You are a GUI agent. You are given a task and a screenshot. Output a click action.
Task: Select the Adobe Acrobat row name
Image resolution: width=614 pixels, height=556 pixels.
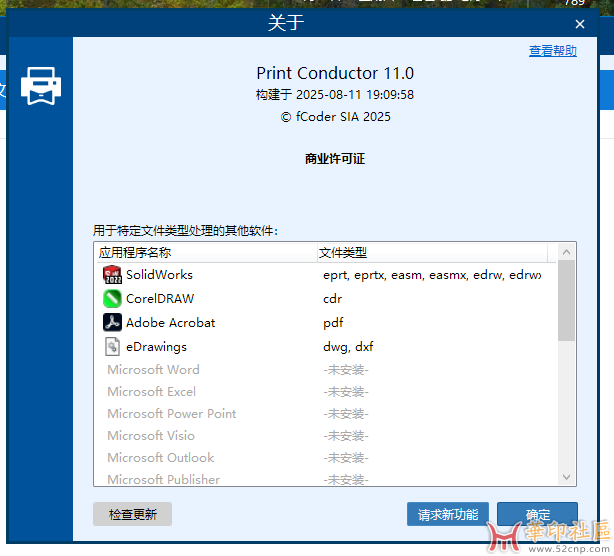[x=170, y=323]
